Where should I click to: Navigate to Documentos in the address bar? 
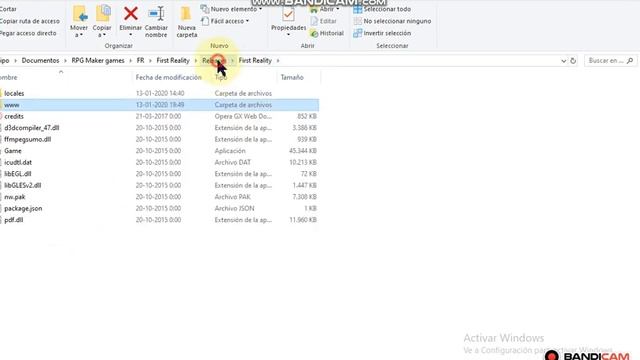click(x=40, y=60)
